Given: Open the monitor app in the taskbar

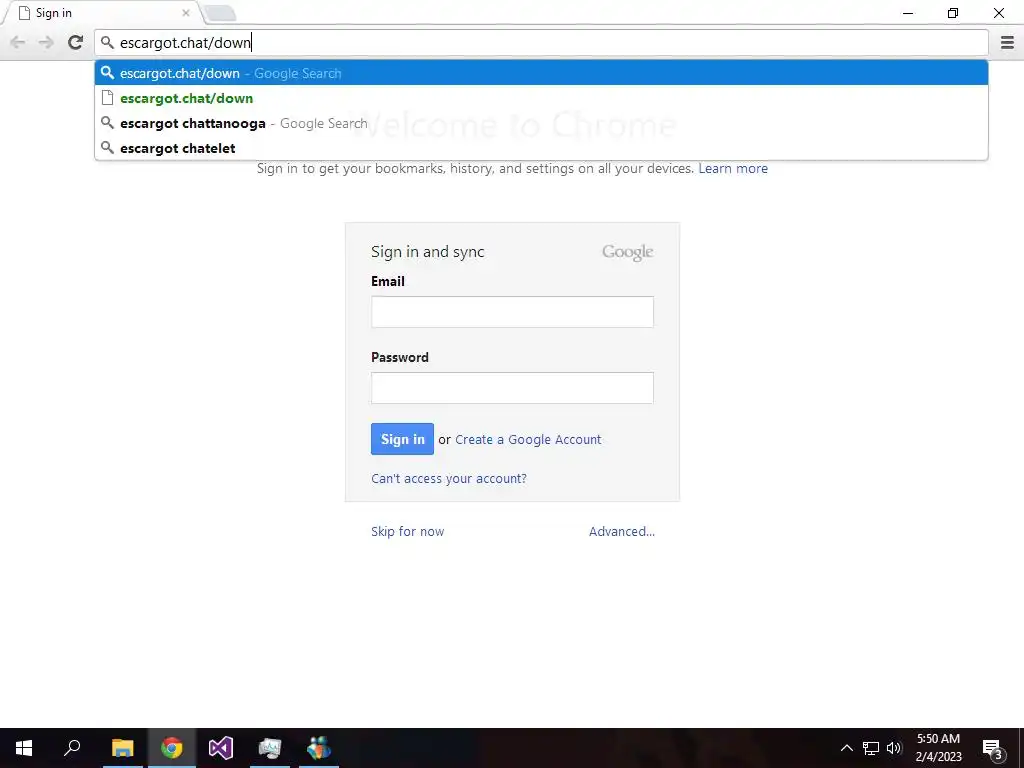Looking at the screenshot, I should [x=270, y=748].
